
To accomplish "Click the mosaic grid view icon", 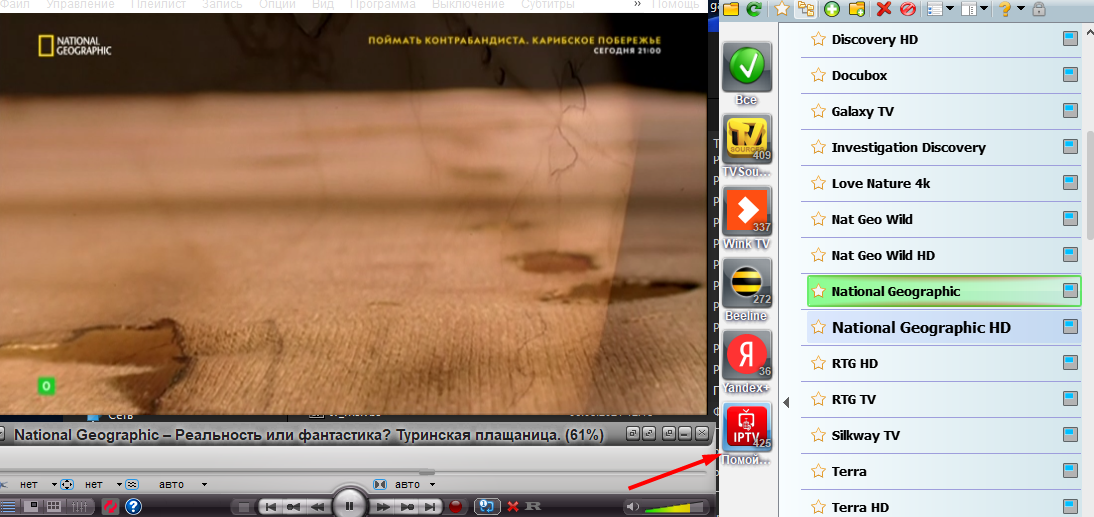I will point(54,506).
